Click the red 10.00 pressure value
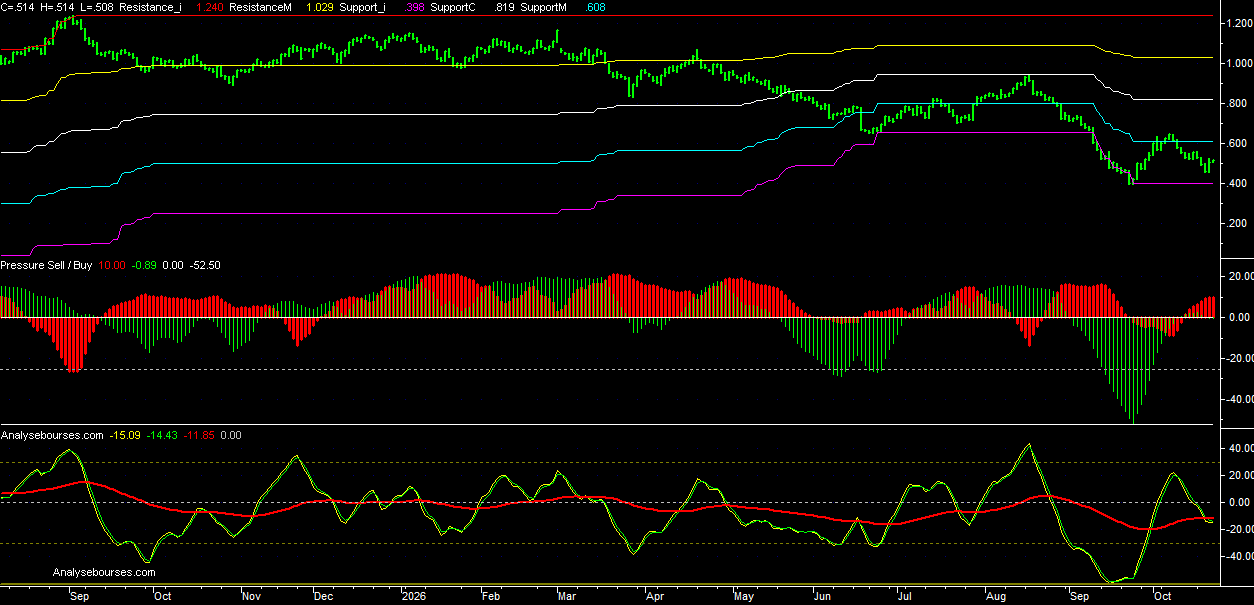 [113, 265]
